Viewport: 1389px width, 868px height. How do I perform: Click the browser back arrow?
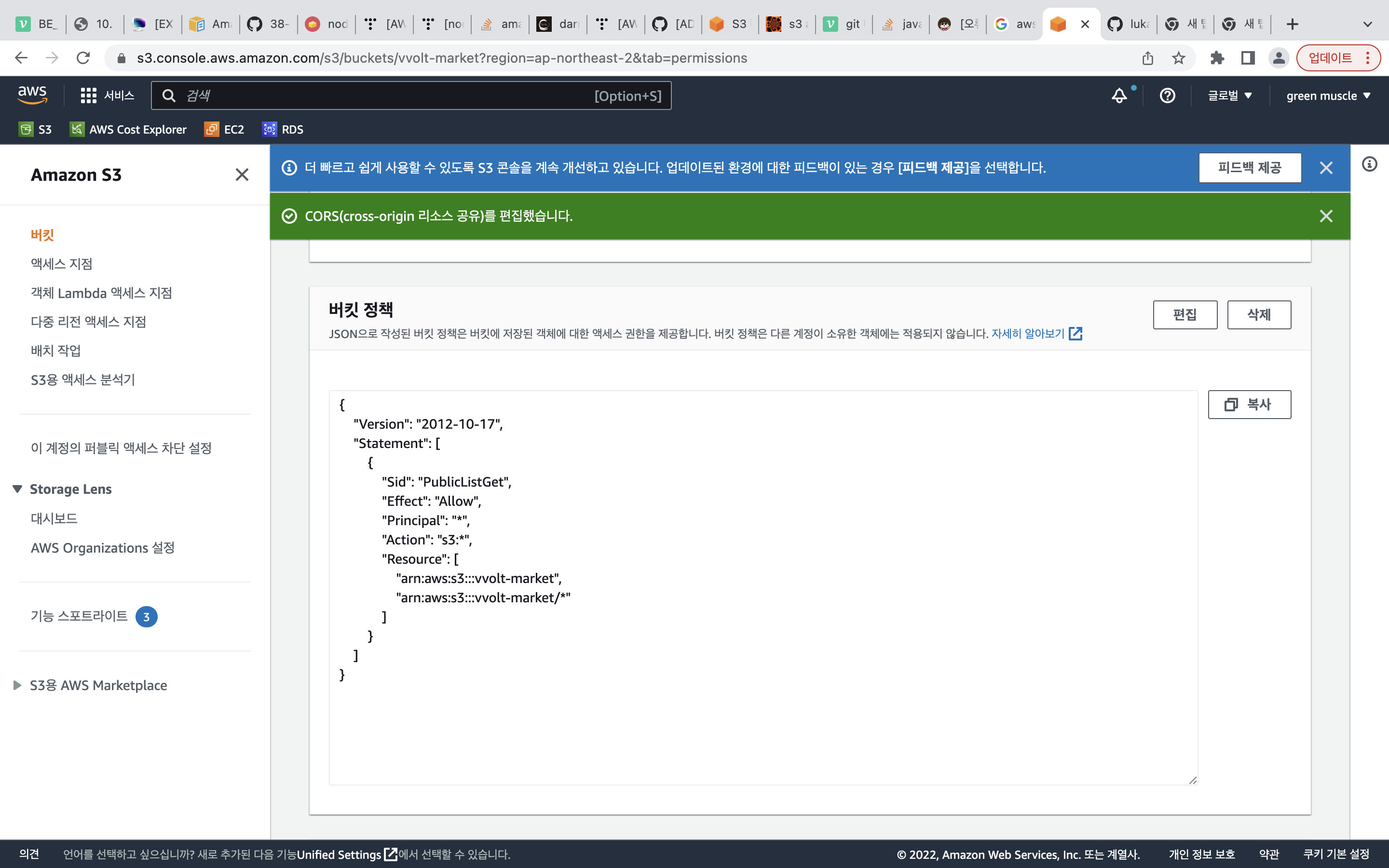(x=21, y=58)
